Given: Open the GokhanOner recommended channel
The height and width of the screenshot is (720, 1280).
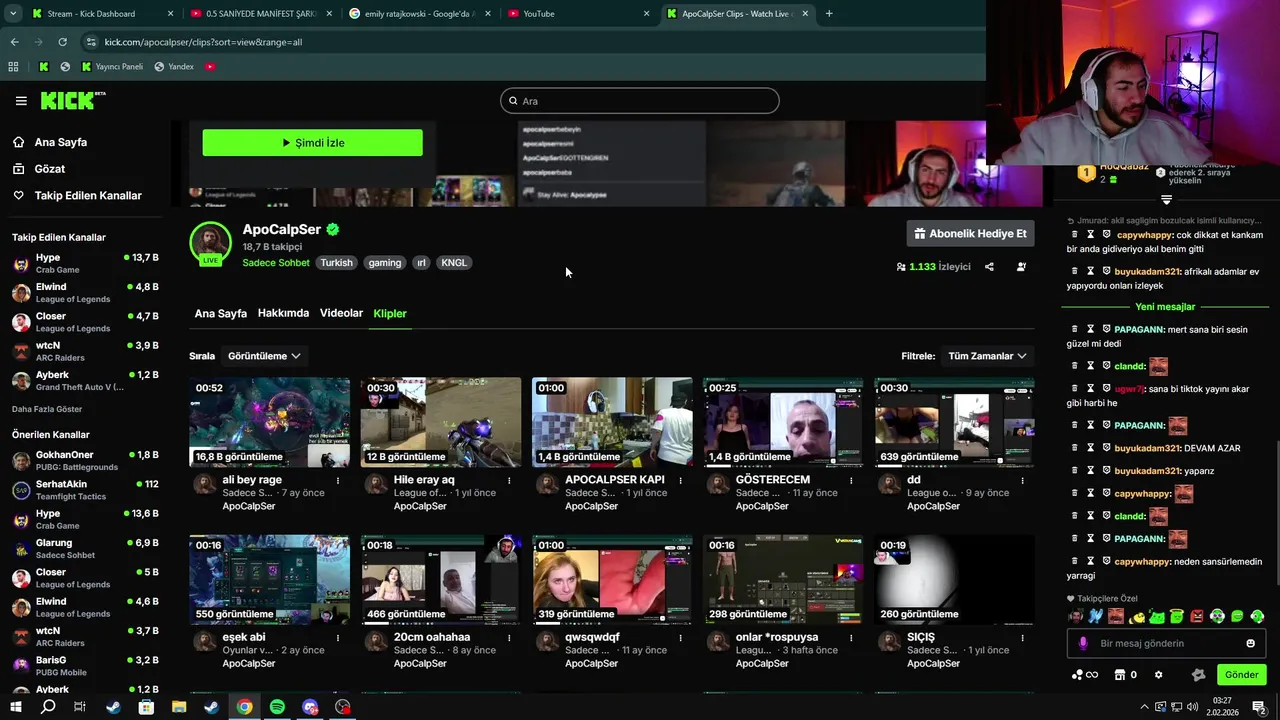Looking at the screenshot, I should coord(85,461).
